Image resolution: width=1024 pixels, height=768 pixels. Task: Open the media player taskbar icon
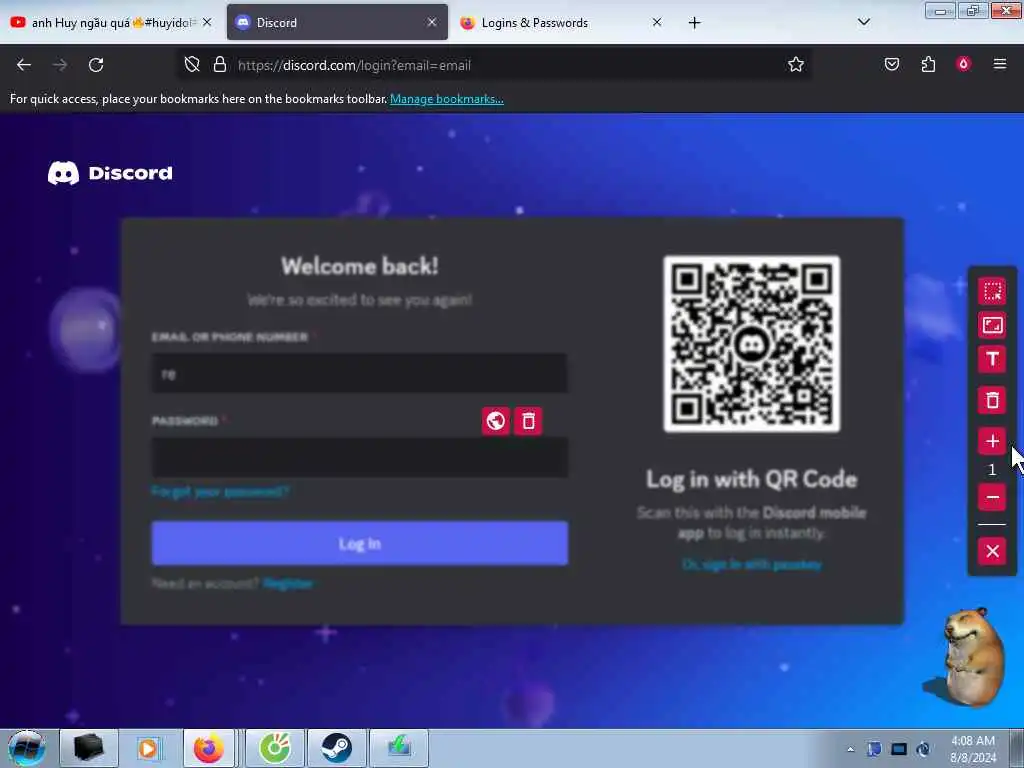click(148, 748)
